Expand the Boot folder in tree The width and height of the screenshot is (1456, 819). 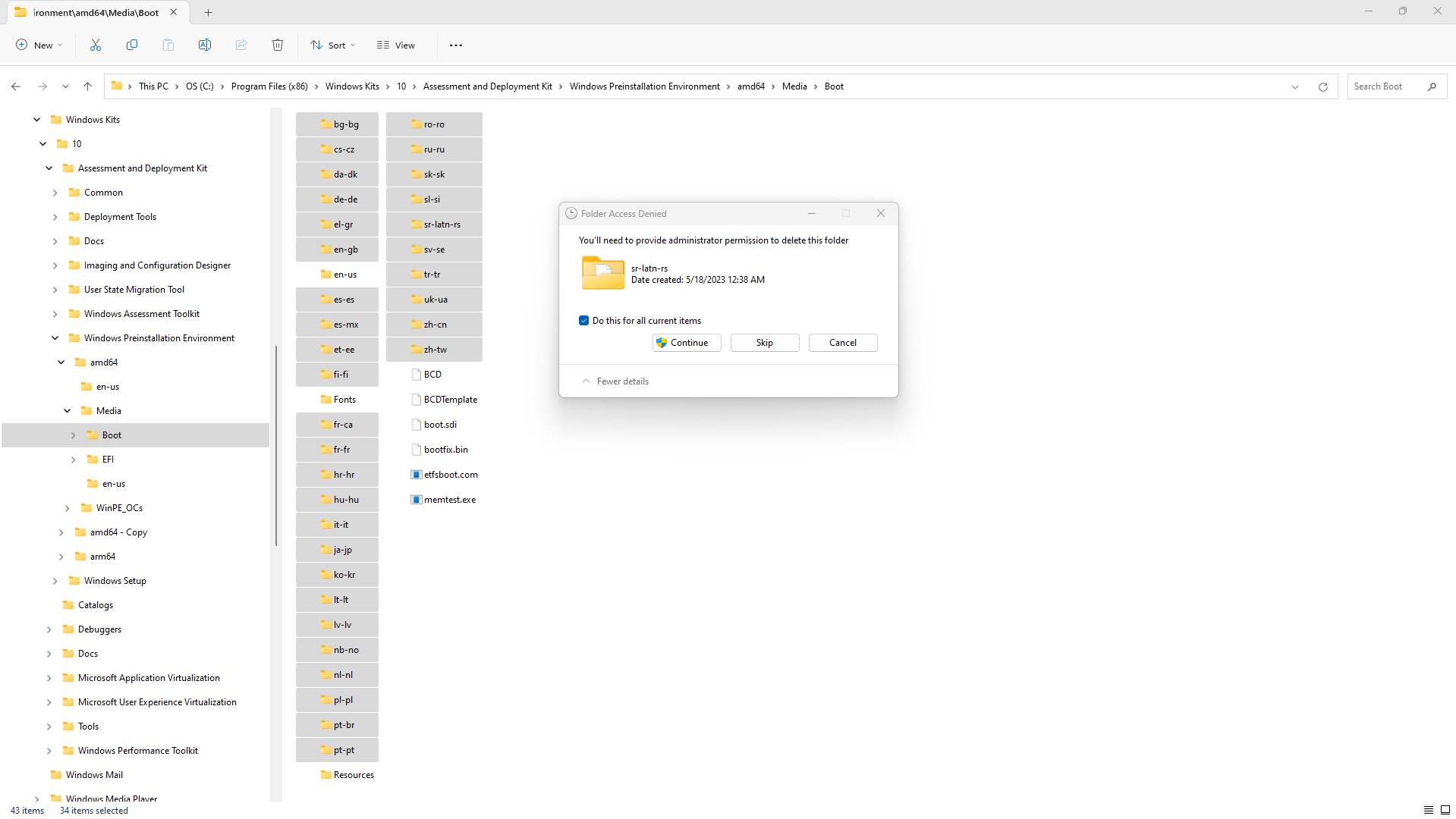click(74, 435)
